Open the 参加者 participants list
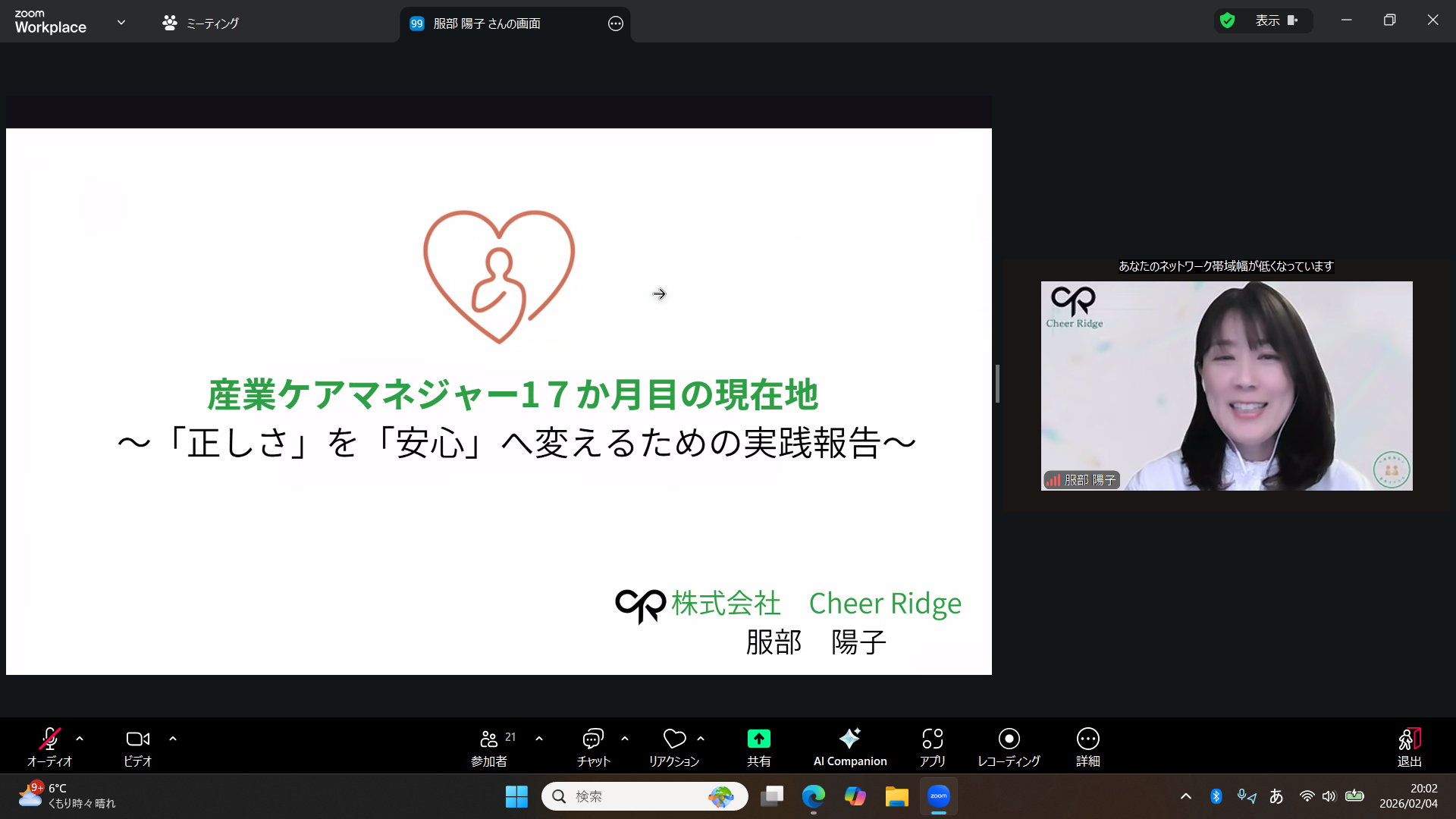 [489, 739]
